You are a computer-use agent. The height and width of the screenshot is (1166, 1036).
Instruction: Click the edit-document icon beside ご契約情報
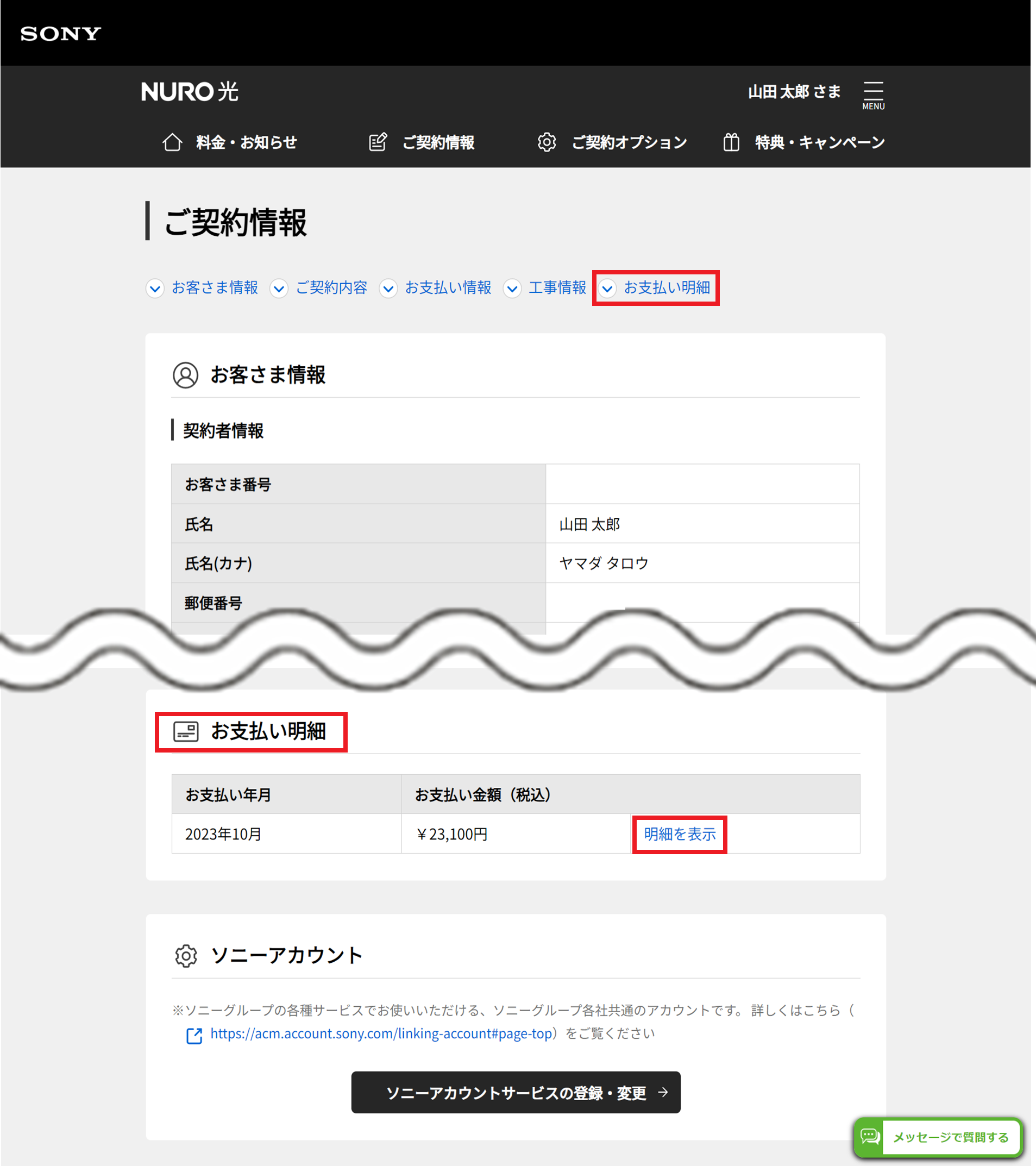pos(378,142)
